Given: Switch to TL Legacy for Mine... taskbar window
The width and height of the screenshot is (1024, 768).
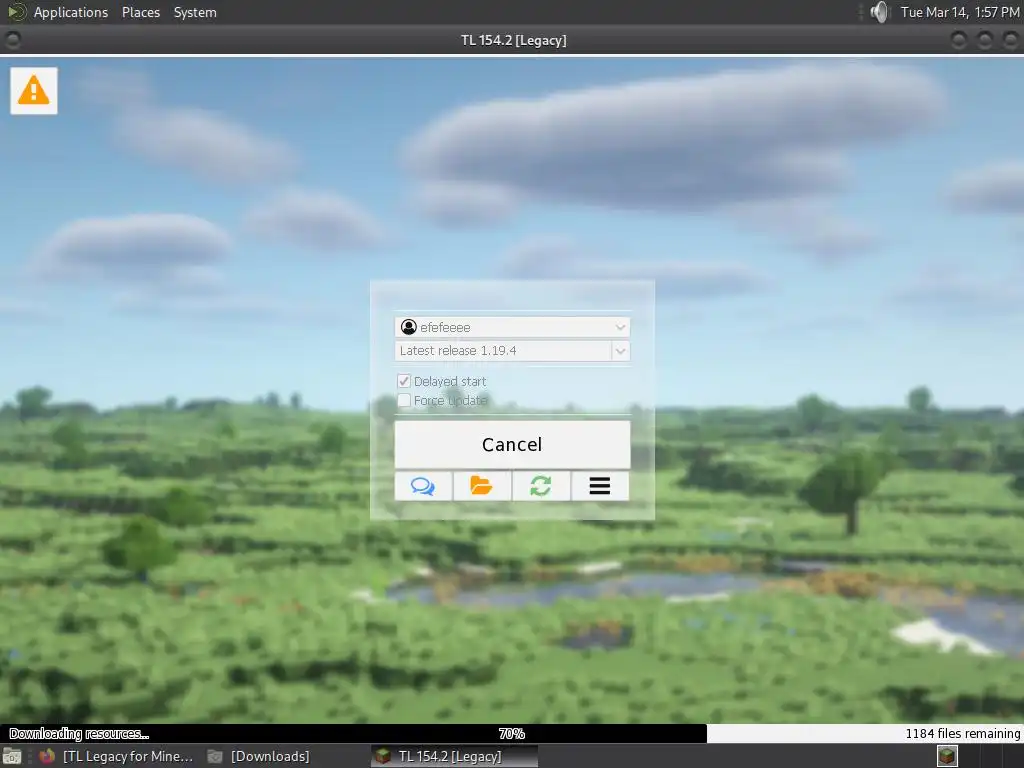Looking at the screenshot, I should coord(116,756).
